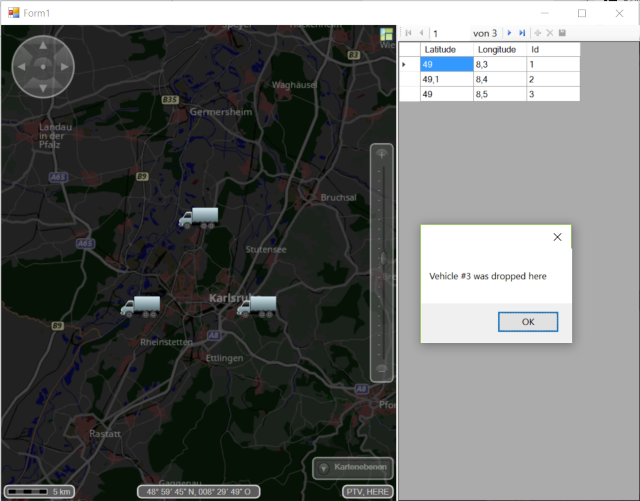Screen dimensions: 640x501
Task: Click the Longitude column header
Action: 500,49
